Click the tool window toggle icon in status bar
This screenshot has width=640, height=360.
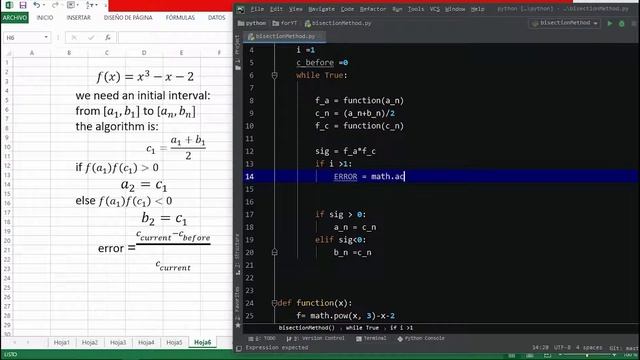point(239,348)
